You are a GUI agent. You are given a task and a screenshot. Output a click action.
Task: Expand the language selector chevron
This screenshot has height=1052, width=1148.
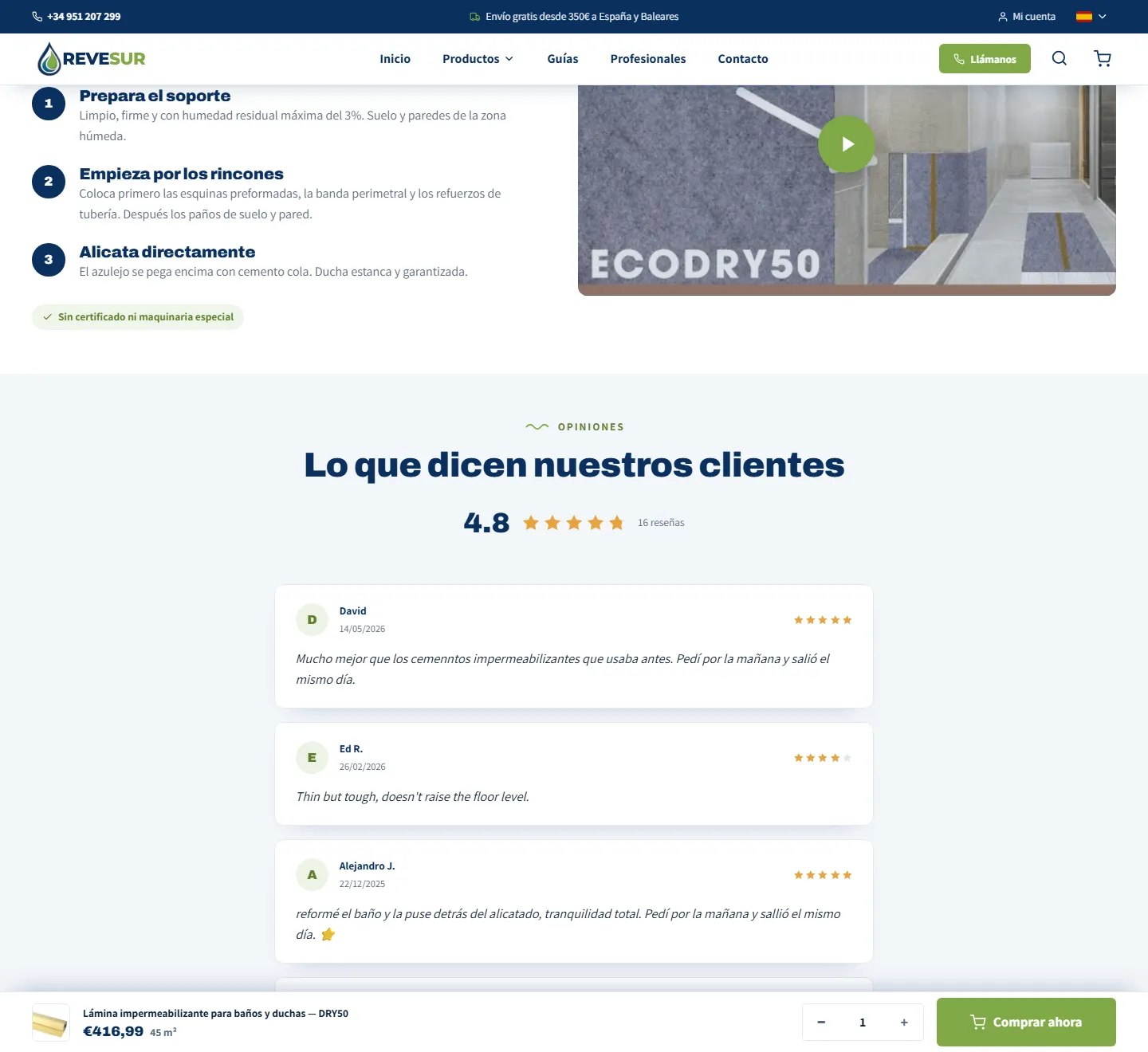click(x=1103, y=17)
